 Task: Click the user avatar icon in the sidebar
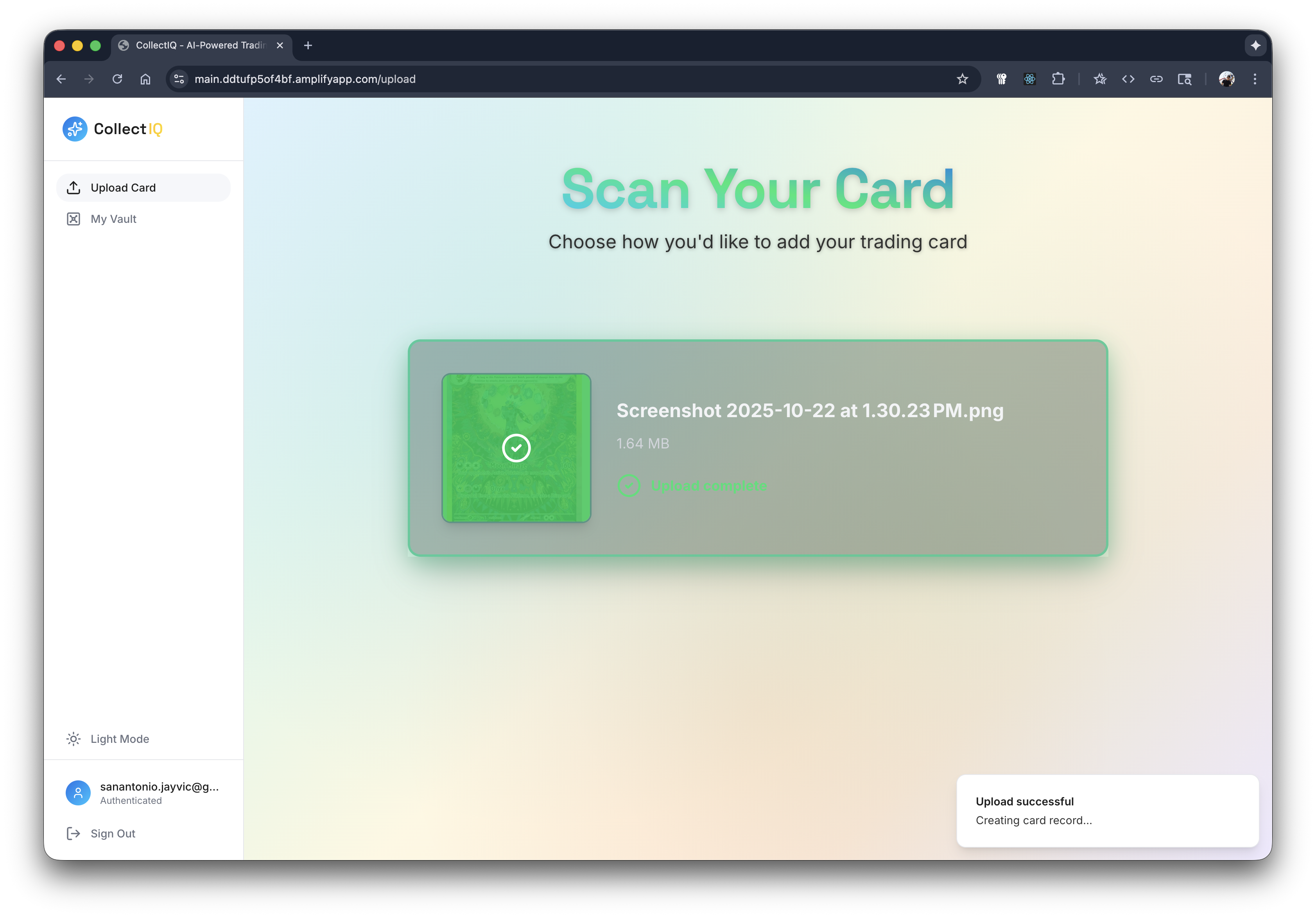(78, 792)
